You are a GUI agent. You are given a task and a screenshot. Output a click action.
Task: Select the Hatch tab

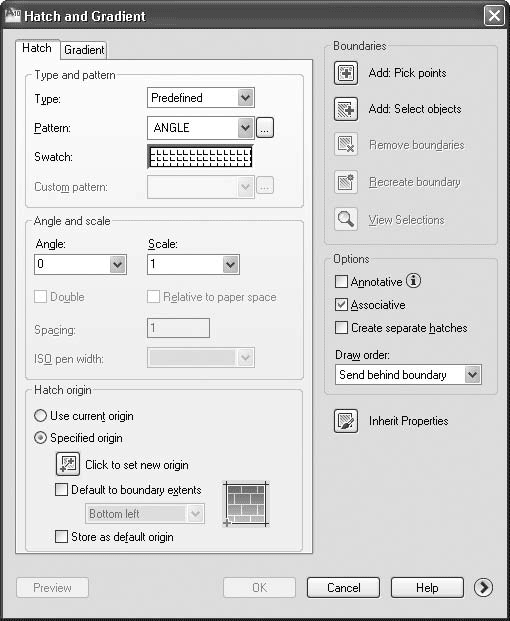(37, 49)
